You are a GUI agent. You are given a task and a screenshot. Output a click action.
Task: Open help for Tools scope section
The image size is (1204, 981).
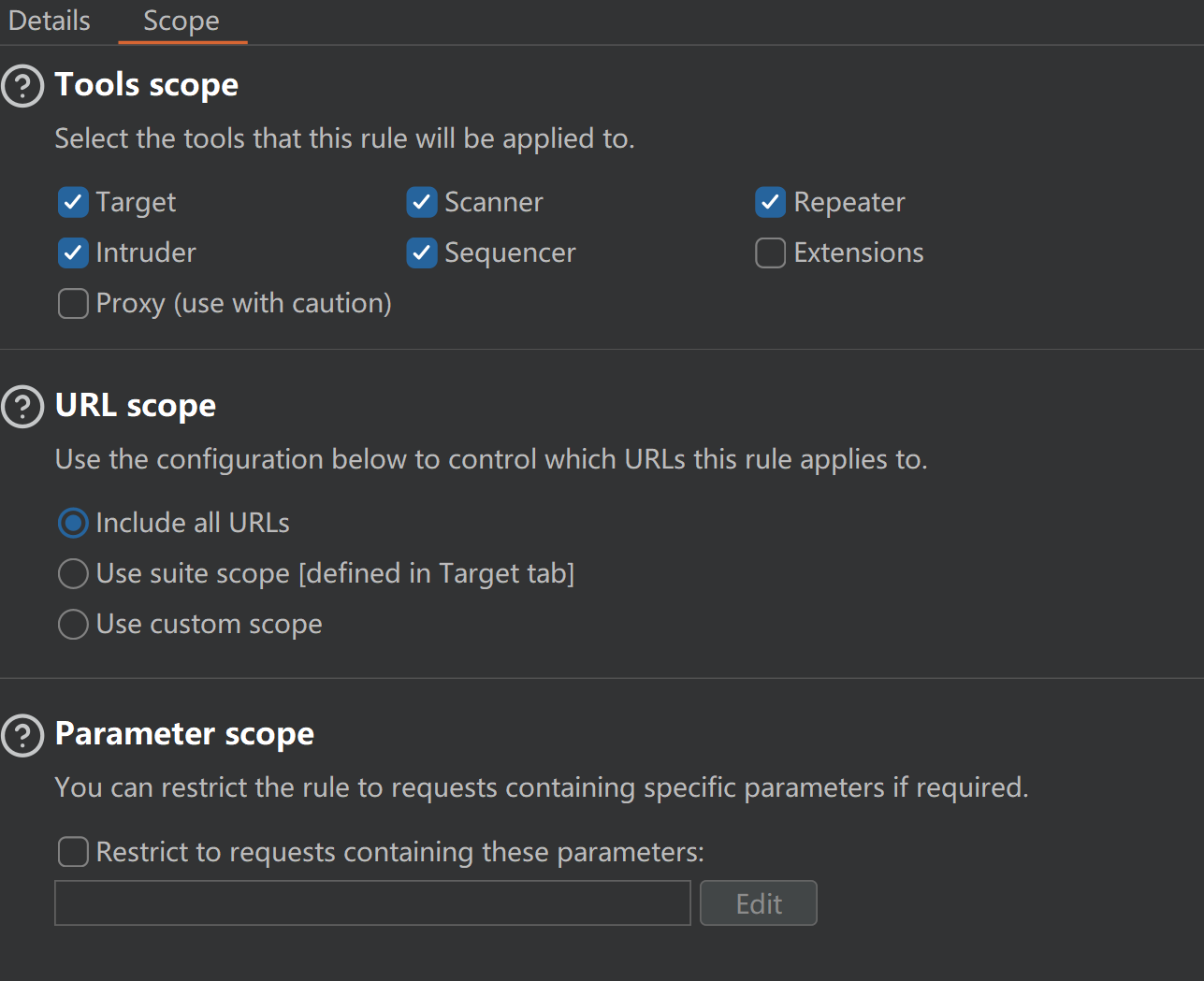[x=22, y=86]
